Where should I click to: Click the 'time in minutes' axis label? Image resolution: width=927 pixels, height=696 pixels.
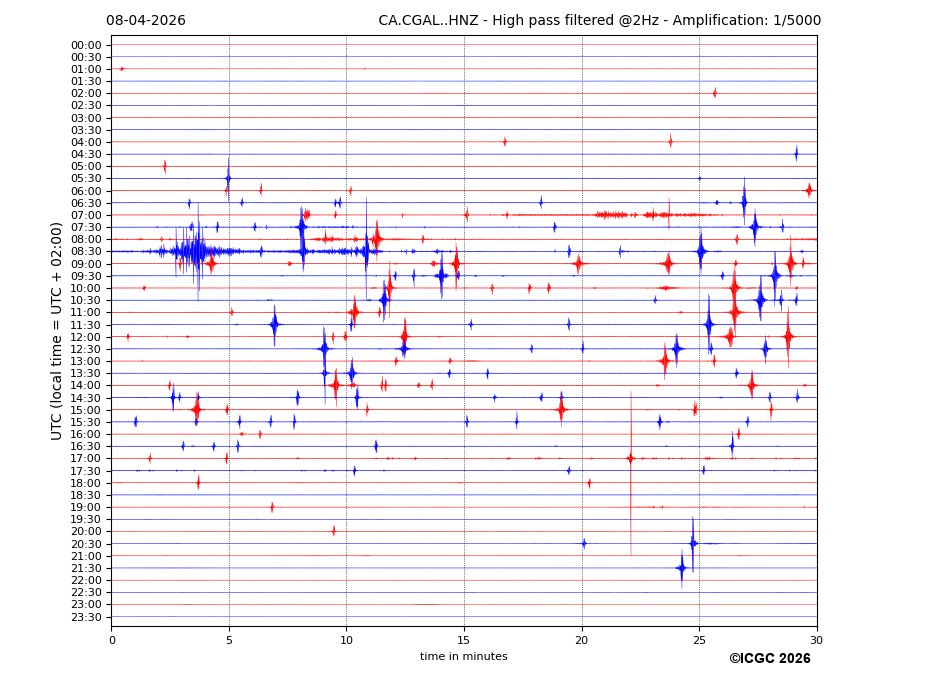click(463, 656)
